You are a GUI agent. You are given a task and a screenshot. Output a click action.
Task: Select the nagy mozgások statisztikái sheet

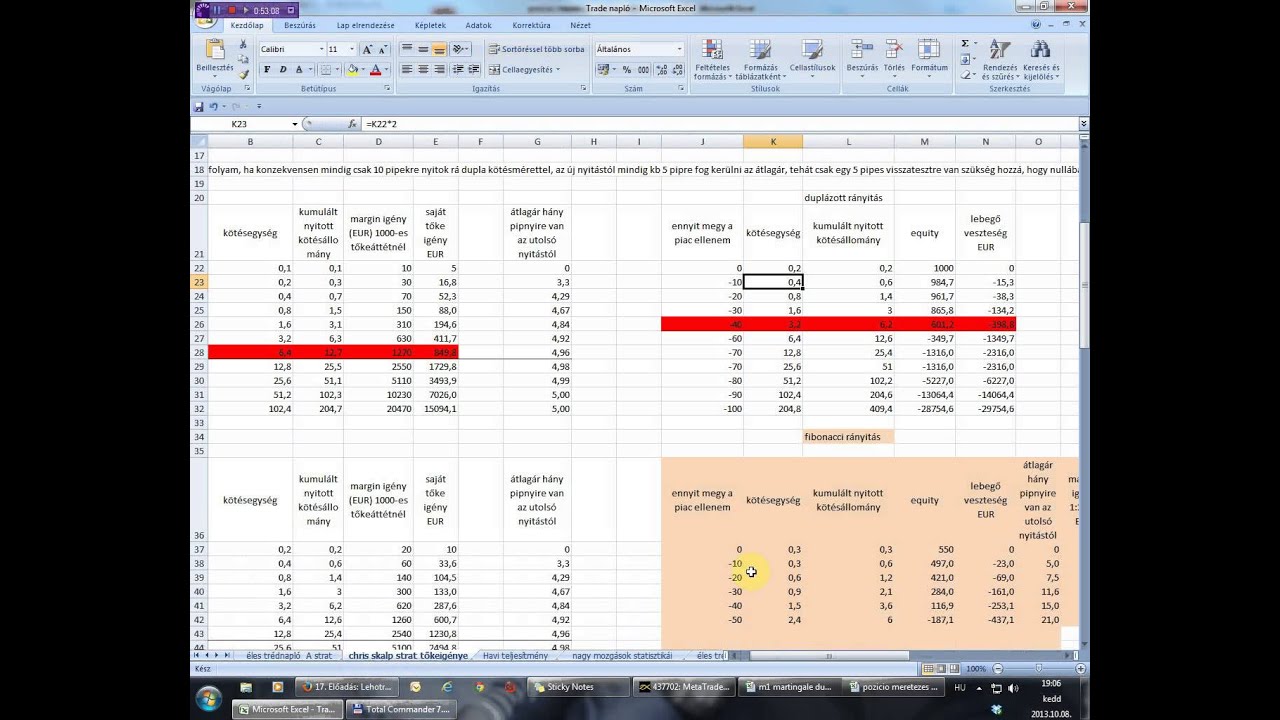coord(622,656)
